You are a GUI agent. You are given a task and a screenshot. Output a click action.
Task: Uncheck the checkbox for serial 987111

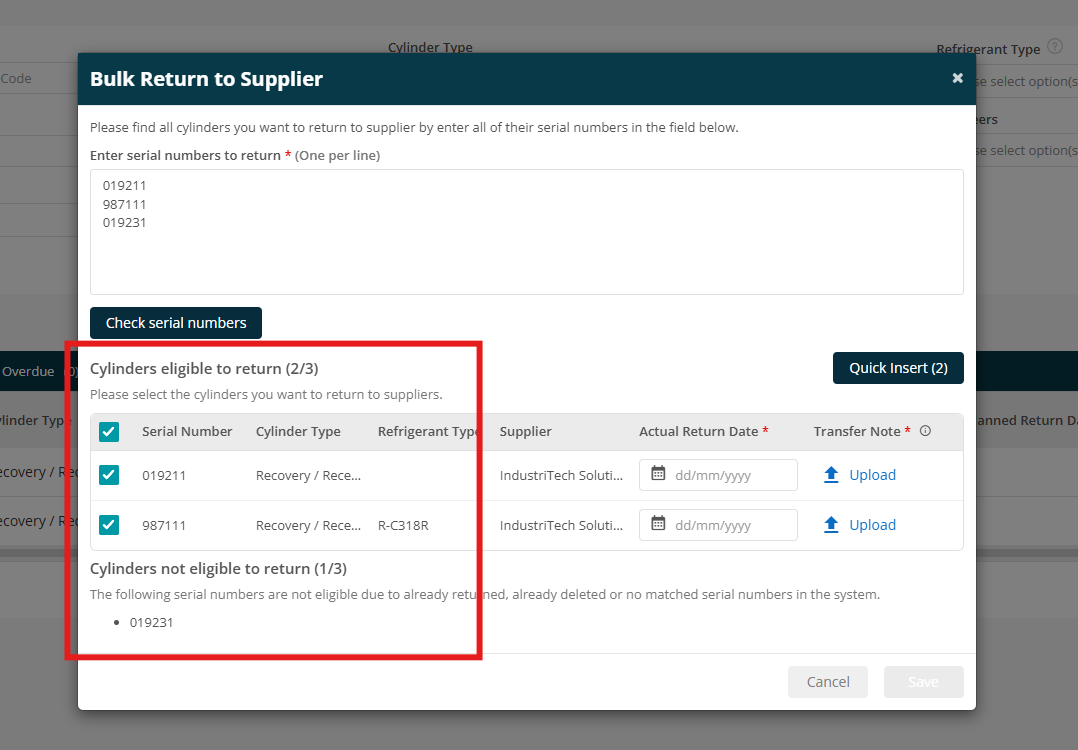coord(109,525)
